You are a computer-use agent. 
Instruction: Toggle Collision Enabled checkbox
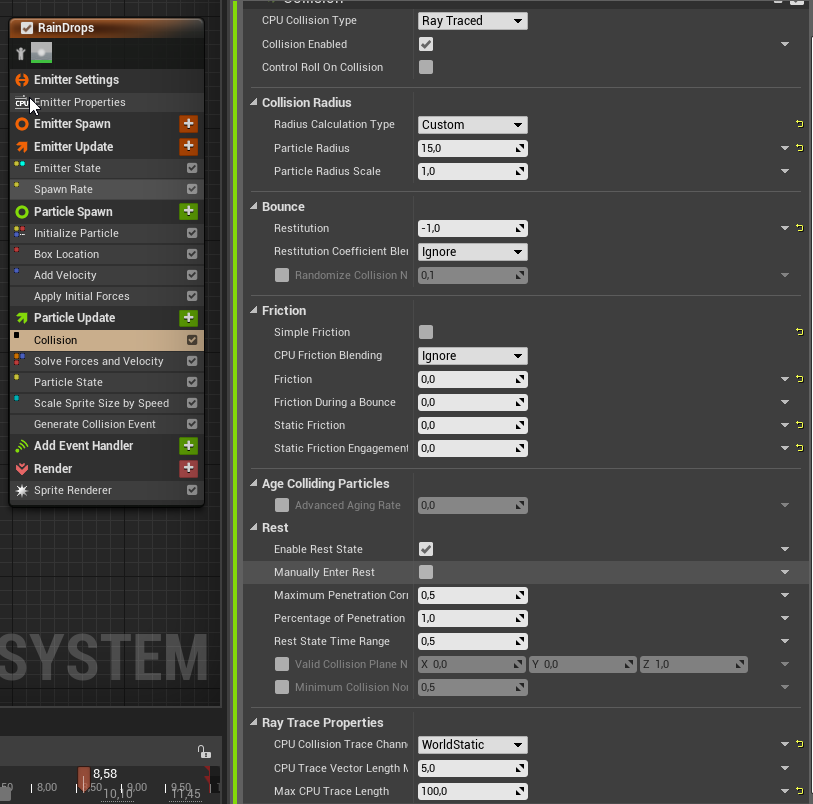(426, 44)
